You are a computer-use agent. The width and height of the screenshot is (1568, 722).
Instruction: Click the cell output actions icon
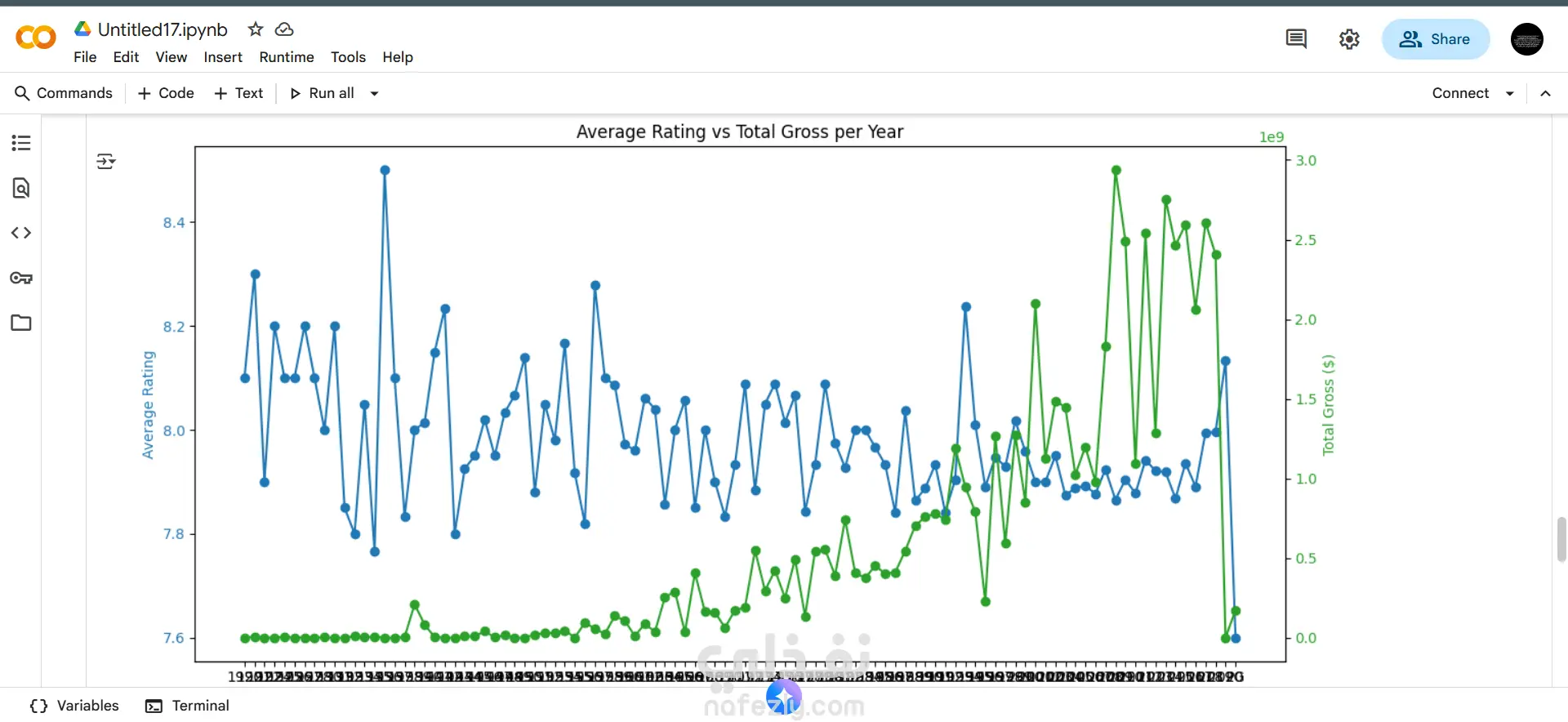point(106,161)
